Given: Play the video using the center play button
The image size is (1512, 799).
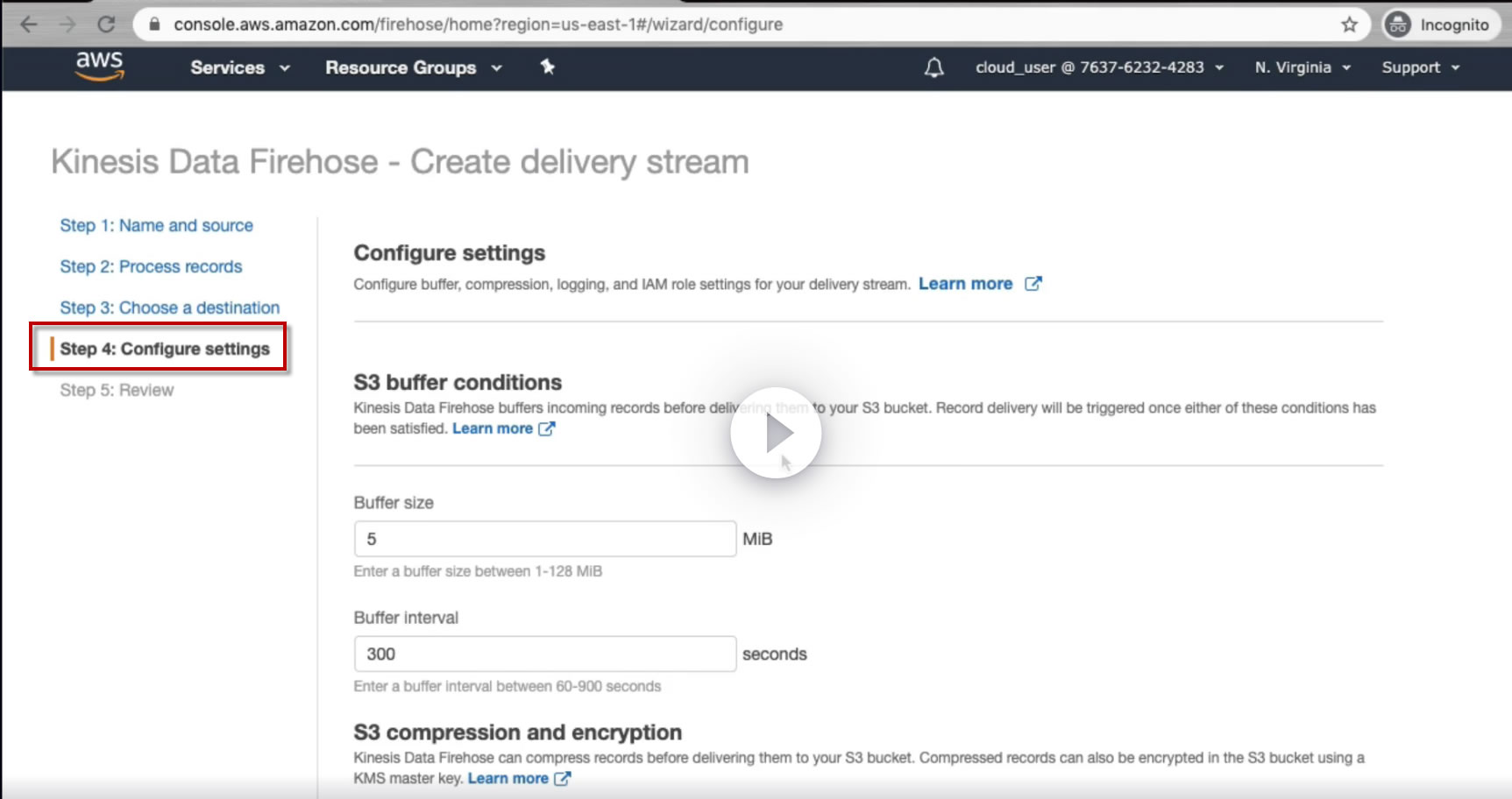Looking at the screenshot, I should 776,433.
